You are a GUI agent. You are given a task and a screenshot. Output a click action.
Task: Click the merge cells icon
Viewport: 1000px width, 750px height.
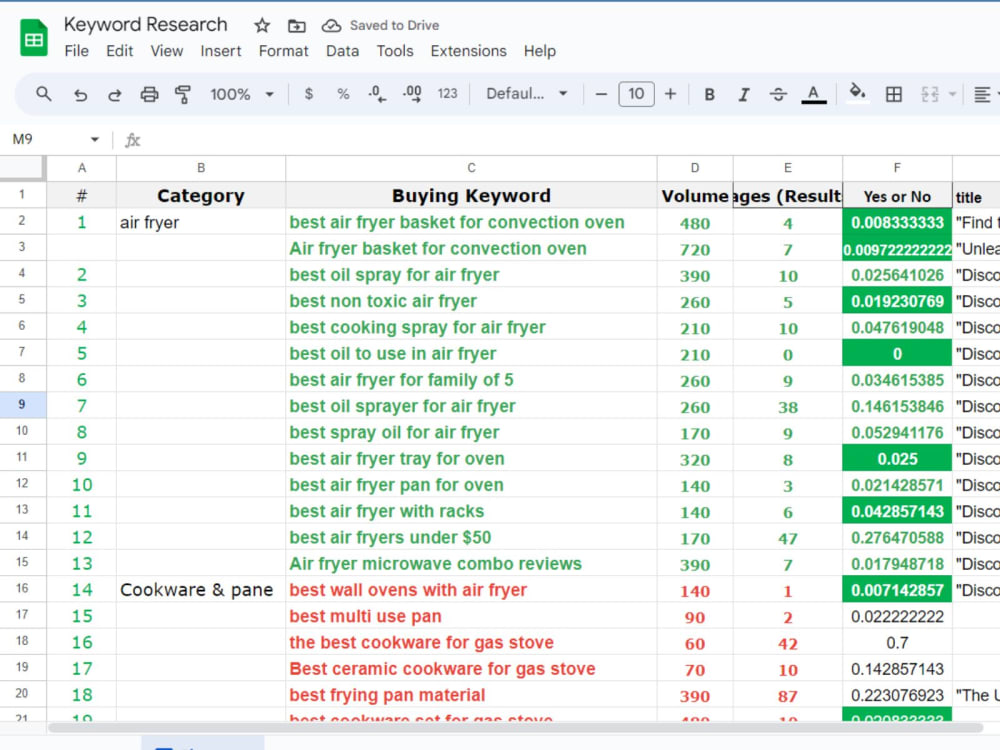click(930, 94)
